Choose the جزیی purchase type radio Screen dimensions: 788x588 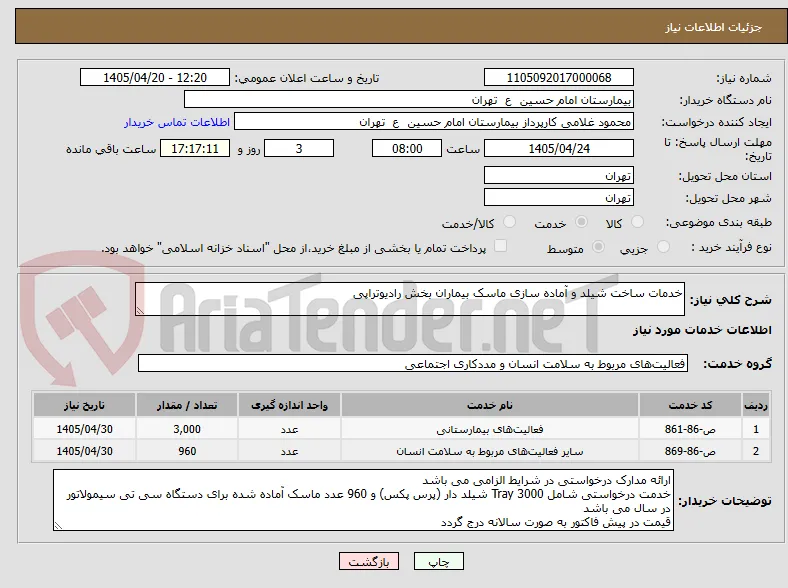point(663,246)
